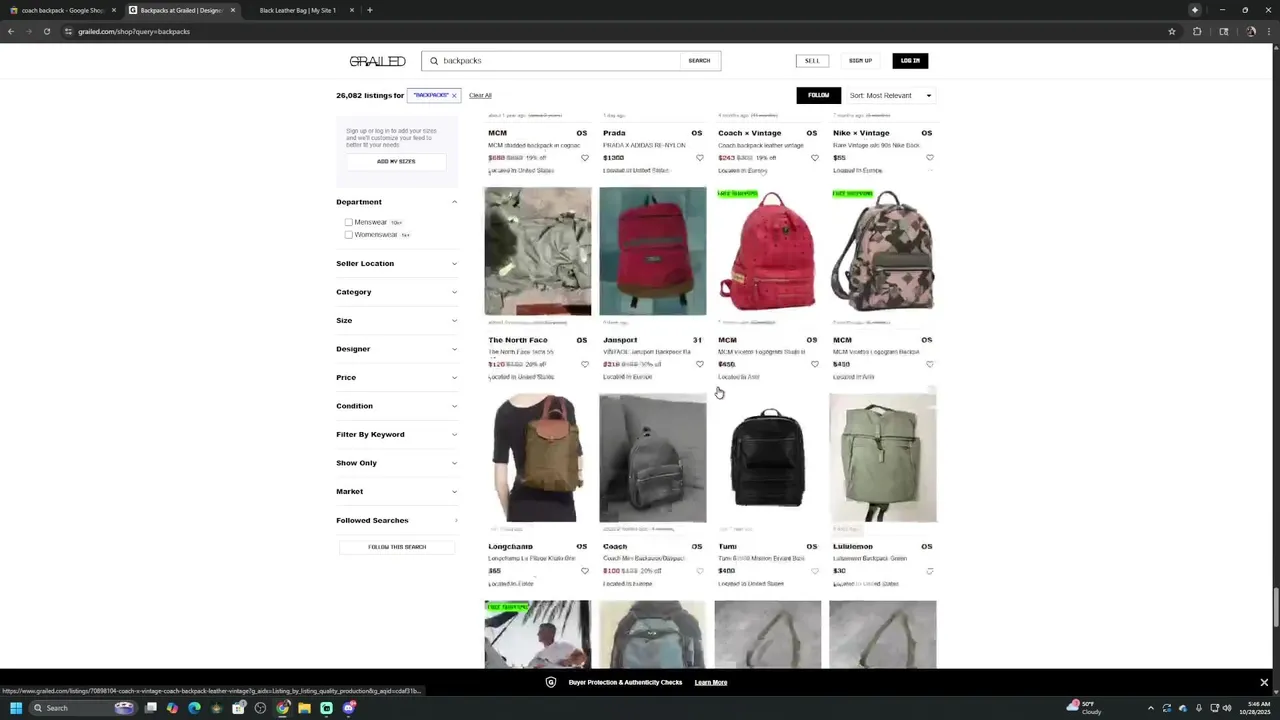Click the SIGN UP link

point(860,61)
